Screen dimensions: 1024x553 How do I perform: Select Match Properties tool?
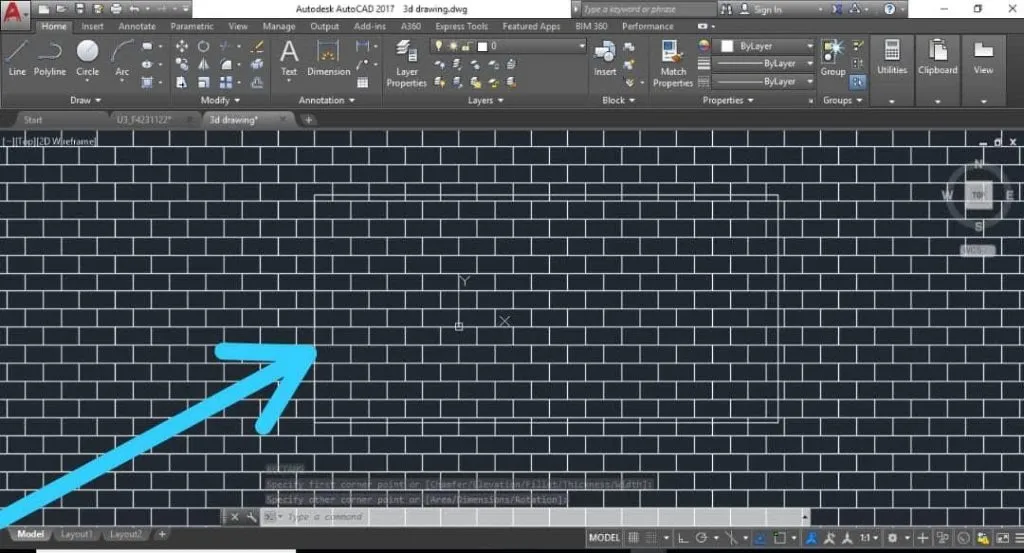point(673,63)
